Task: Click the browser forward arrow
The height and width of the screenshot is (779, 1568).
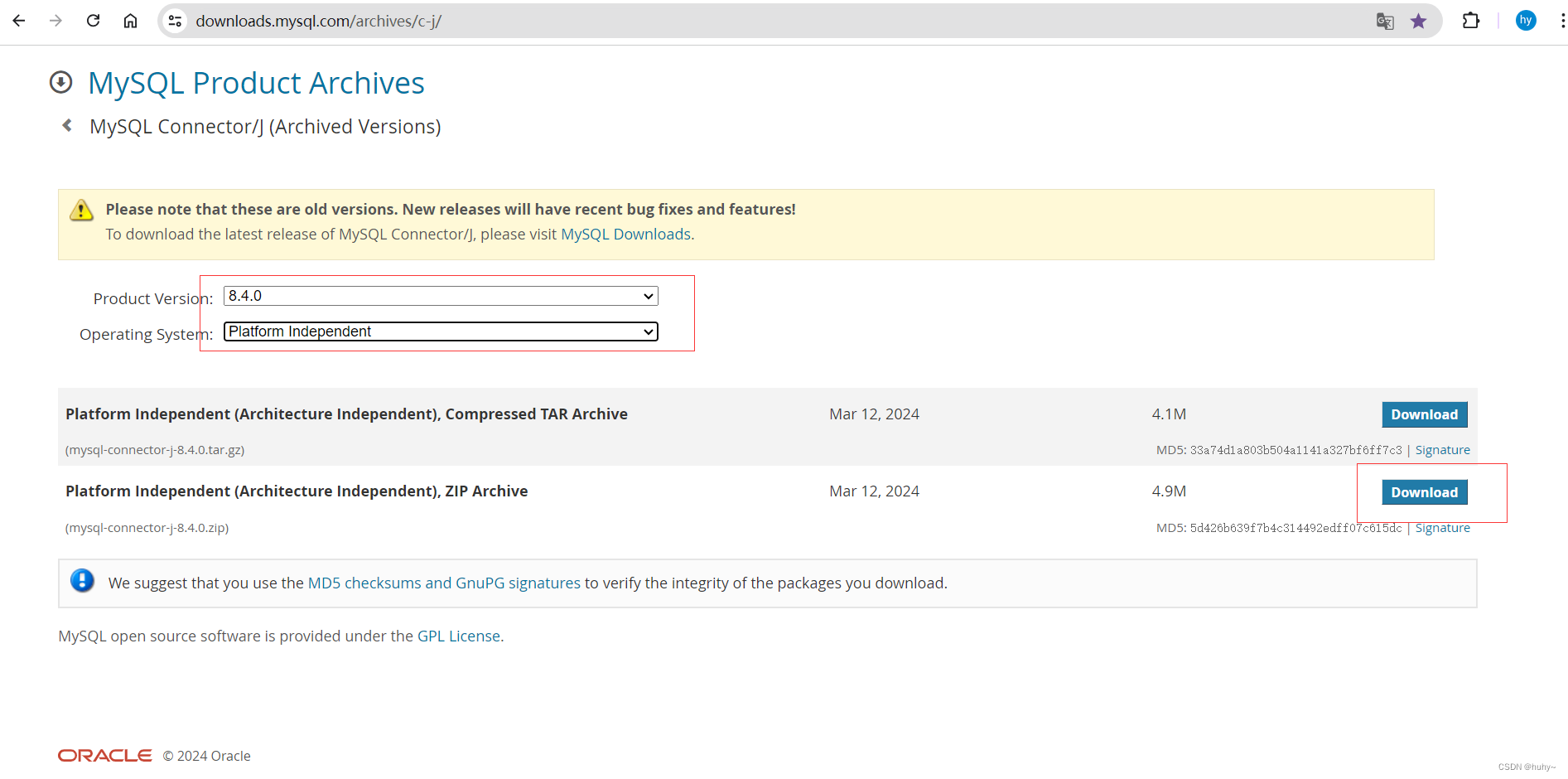Action: [x=56, y=21]
